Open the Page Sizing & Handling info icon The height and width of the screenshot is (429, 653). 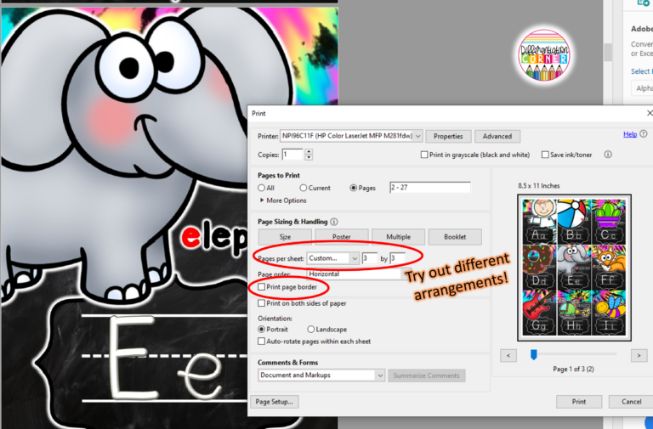(x=334, y=222)
